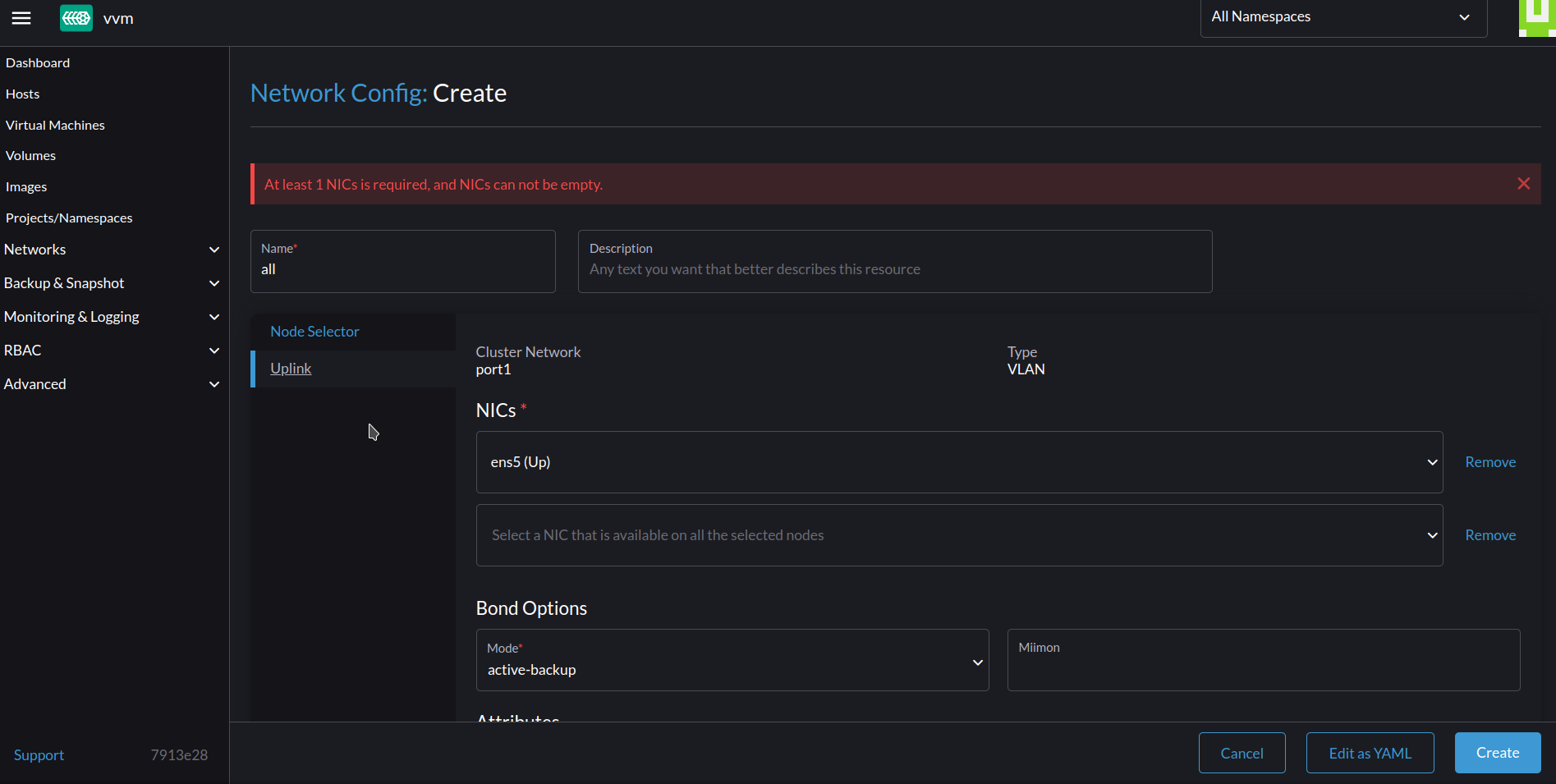Open the All Namespaces dropdown
Viewport: 1556px width, 784px height.
tap(1343, 16)
